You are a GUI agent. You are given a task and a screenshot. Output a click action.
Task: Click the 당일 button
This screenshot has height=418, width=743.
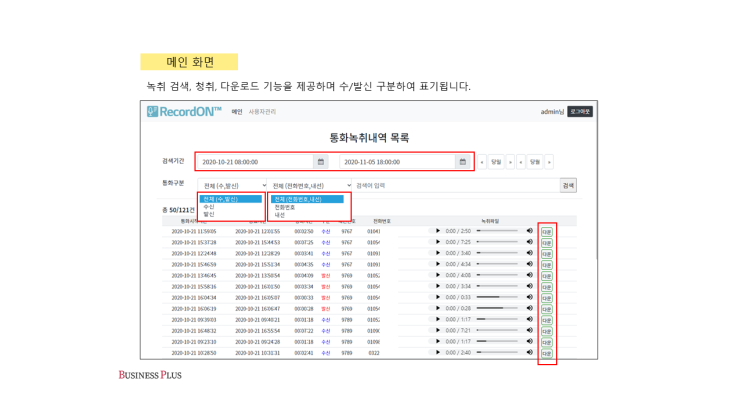(x=496, y=162)
